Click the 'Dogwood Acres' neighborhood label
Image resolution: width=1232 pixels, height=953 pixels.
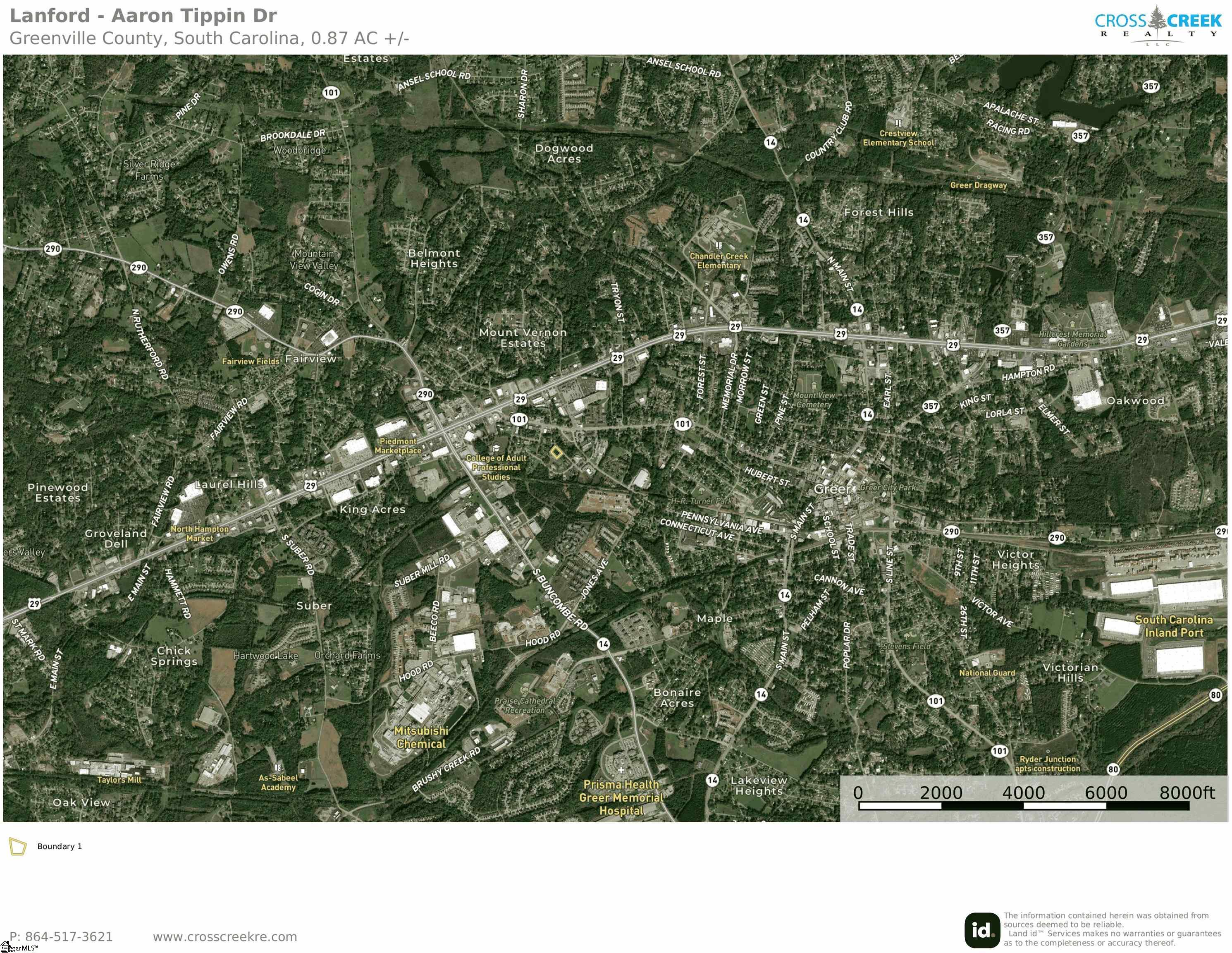tap(563, 153)
